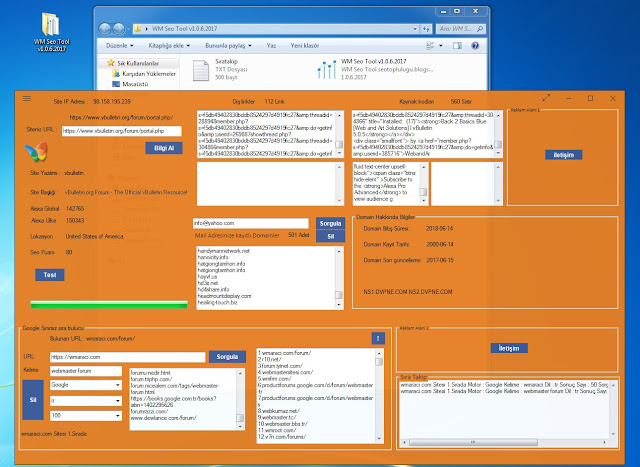Click the empty text box below Dış linkler
Image resolution: width=640 pixels, height=467 pixels.
coord(270,184)
